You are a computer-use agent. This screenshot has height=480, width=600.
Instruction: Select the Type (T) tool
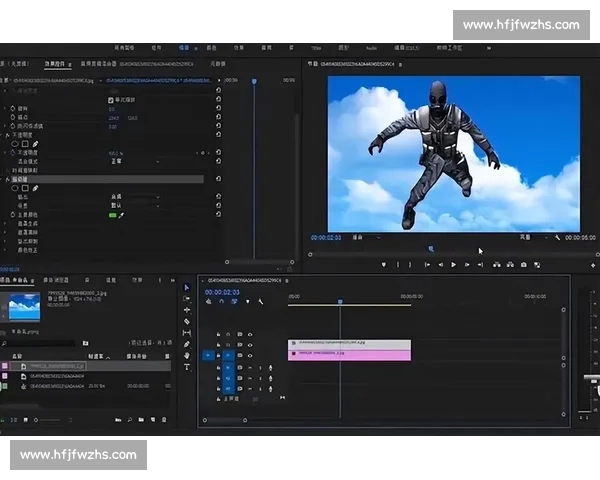pyautogui.click(x=187, y=367)
